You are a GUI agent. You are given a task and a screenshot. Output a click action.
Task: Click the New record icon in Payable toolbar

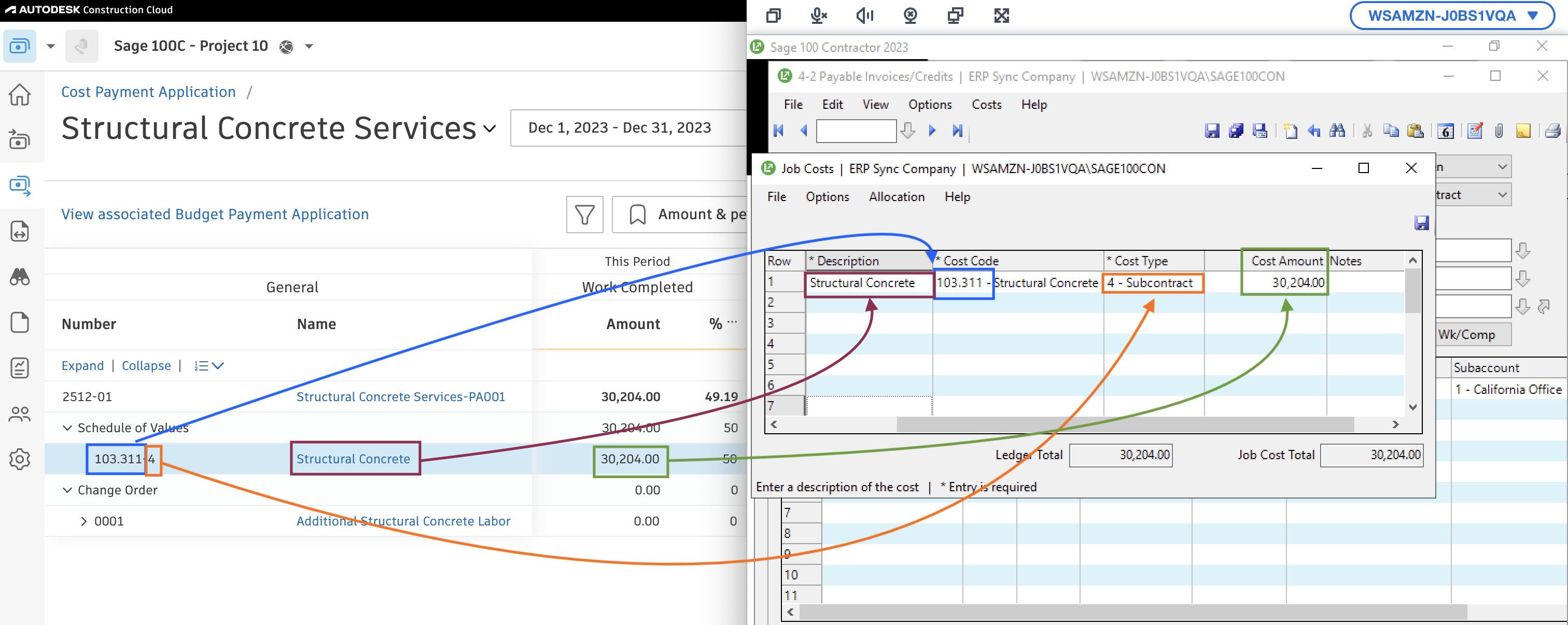click(x=1290, y=131)
